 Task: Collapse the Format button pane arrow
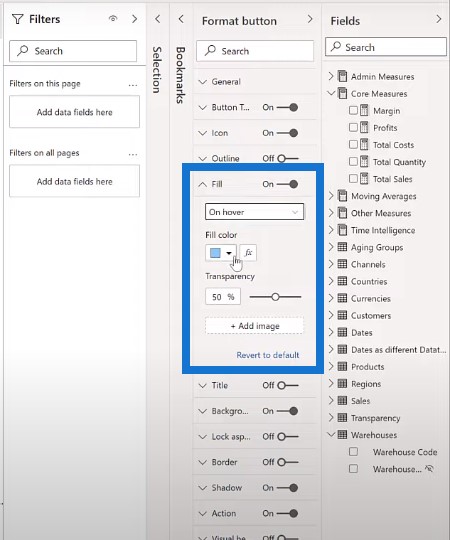tap(310, 19)
